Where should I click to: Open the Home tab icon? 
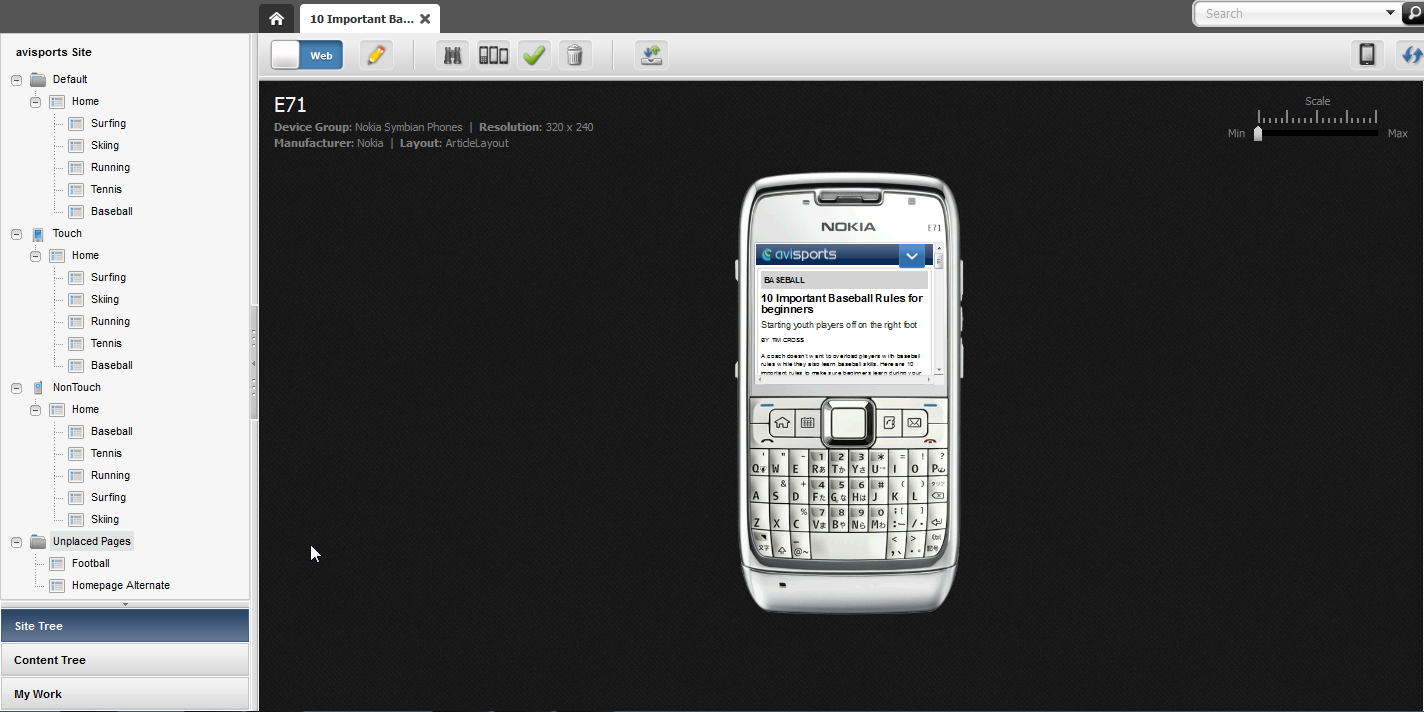click(x=277, y=18)
